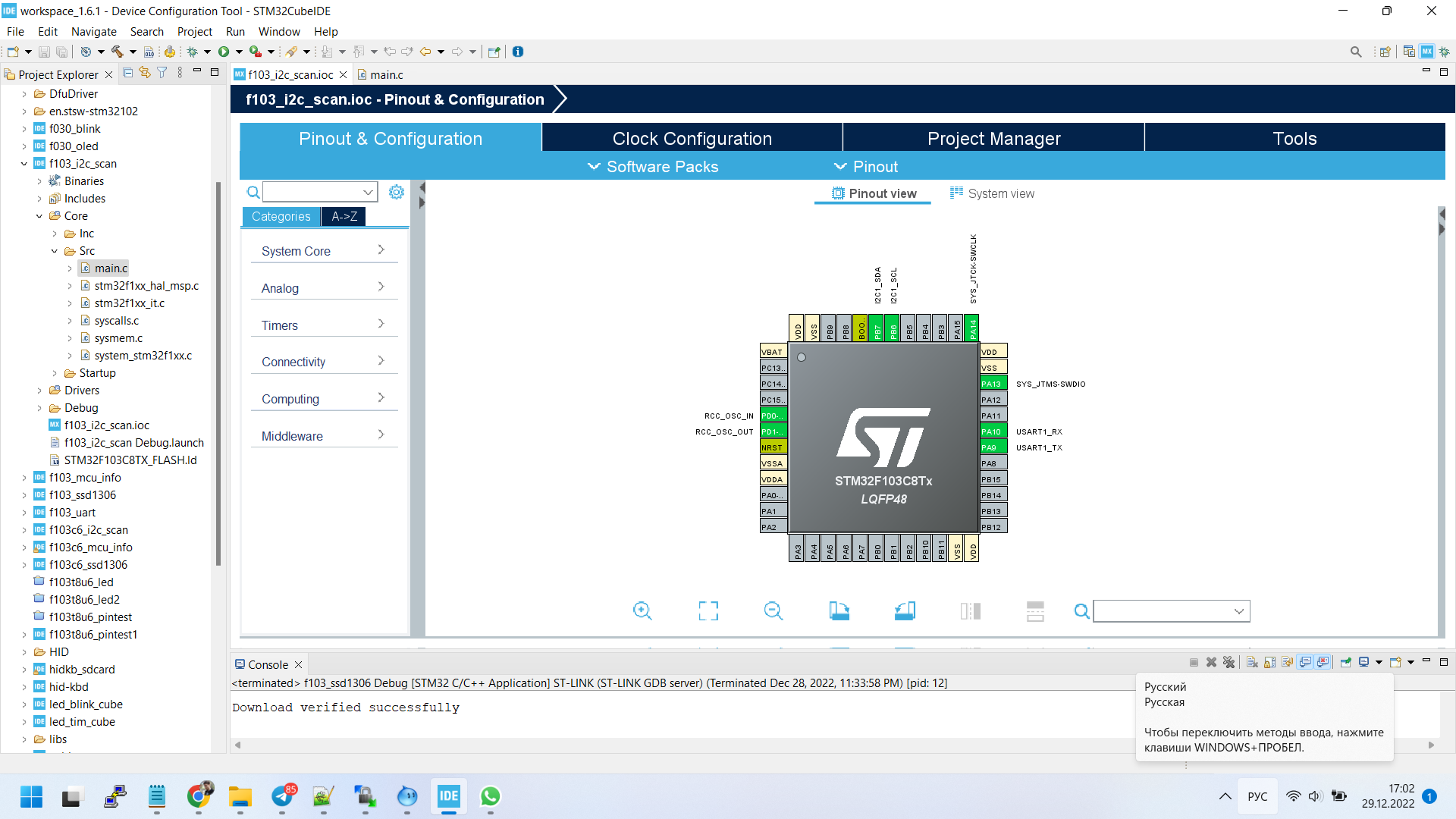
Task: Click the green Run play icon
Action: [x=224, y=52]
